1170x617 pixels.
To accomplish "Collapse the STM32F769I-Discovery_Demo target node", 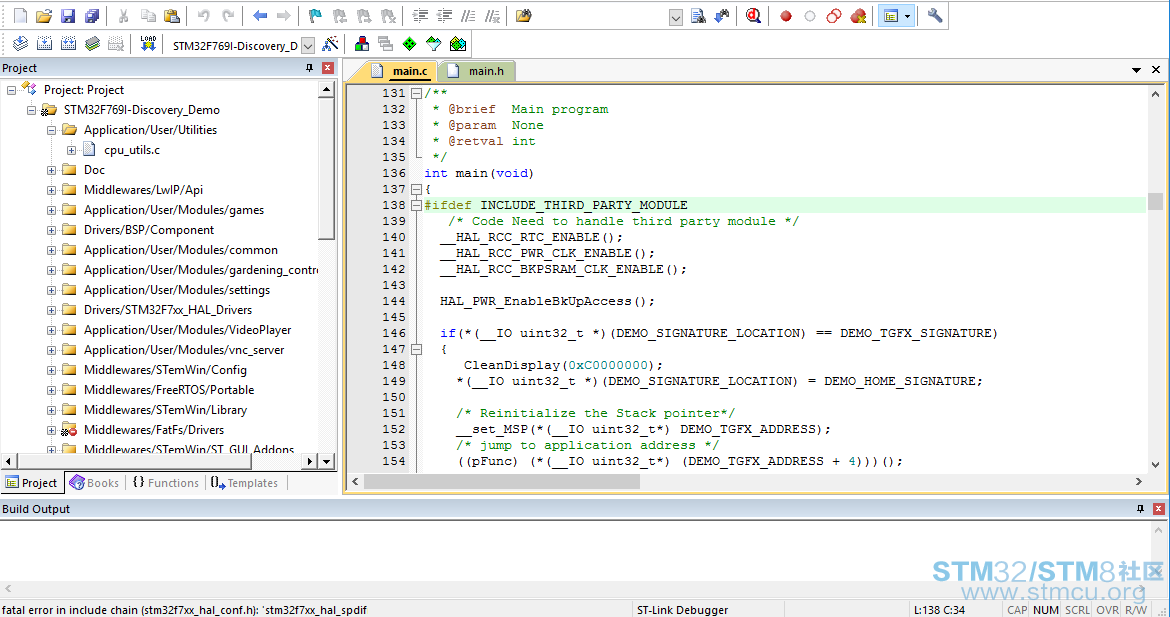I will pyautogui.click(x=31, y=110).
